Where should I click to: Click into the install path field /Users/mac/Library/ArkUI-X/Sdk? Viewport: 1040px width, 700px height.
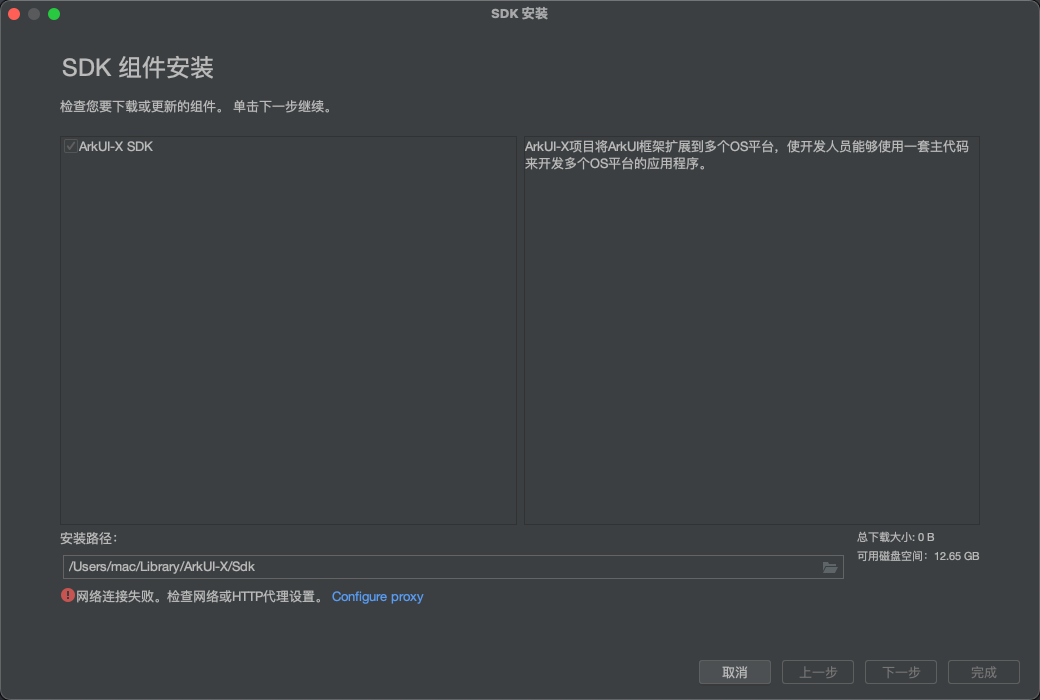point(453,567)
